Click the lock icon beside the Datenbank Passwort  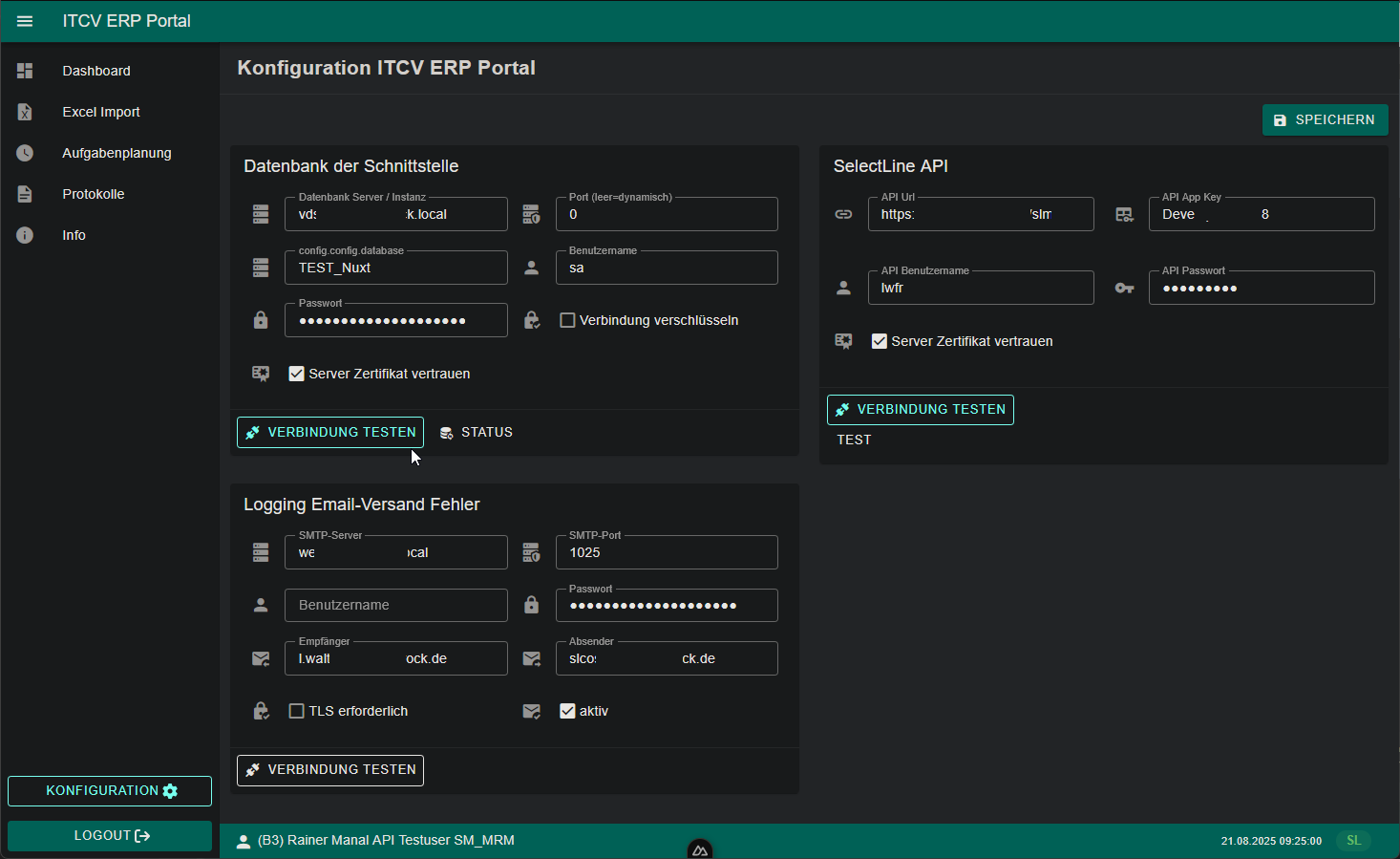[x=261, y=320]
